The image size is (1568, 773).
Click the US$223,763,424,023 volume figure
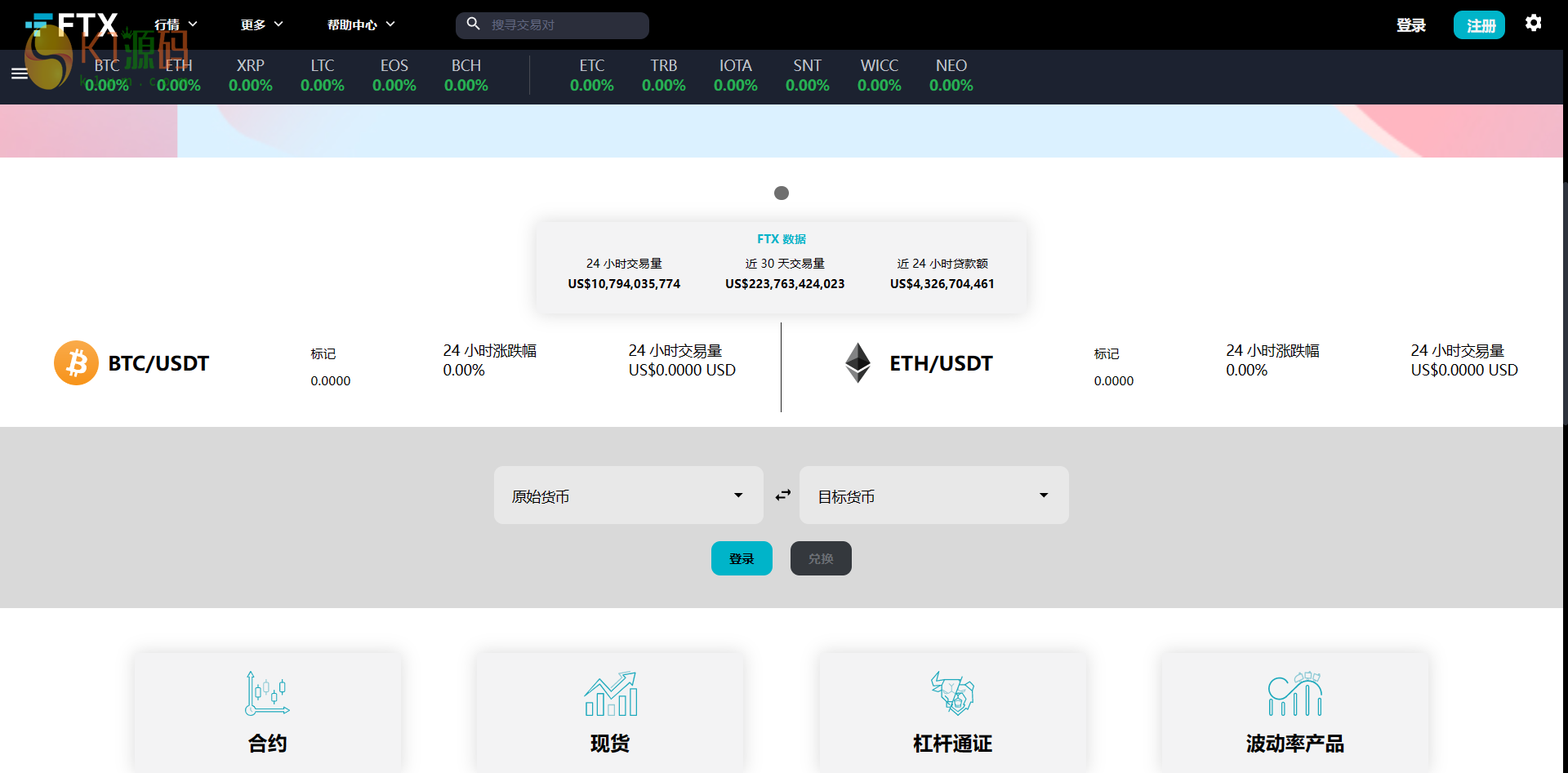pos(785,284)
